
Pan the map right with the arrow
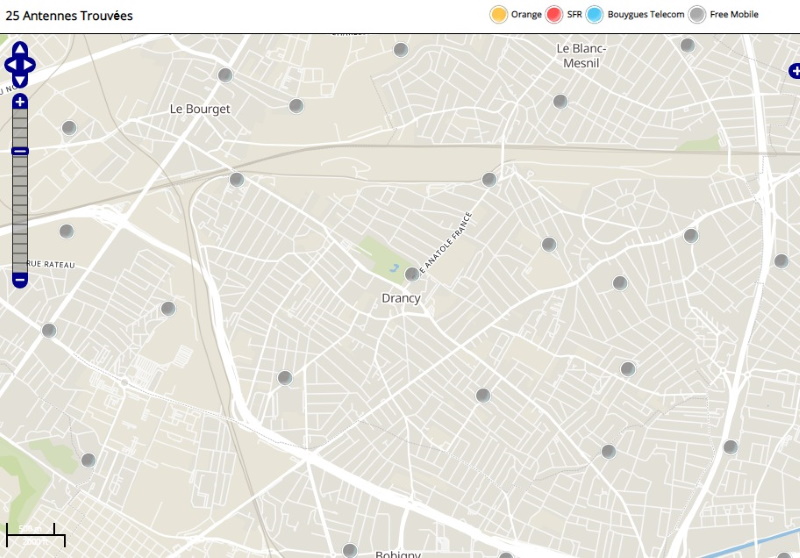point(31,65)
